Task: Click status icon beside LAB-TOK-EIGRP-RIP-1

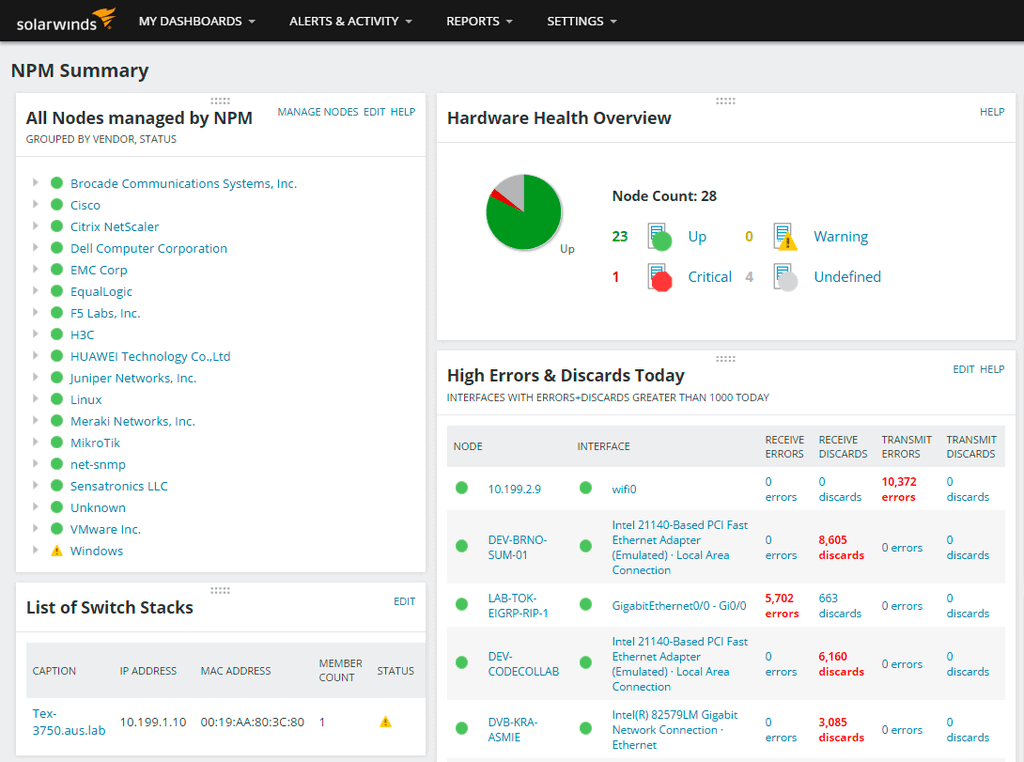Action: tap(462, 604)
